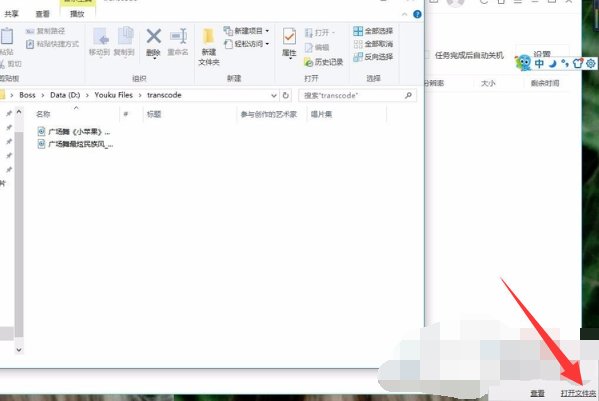Click the 大小 column in Youku window

coord(488,83)
